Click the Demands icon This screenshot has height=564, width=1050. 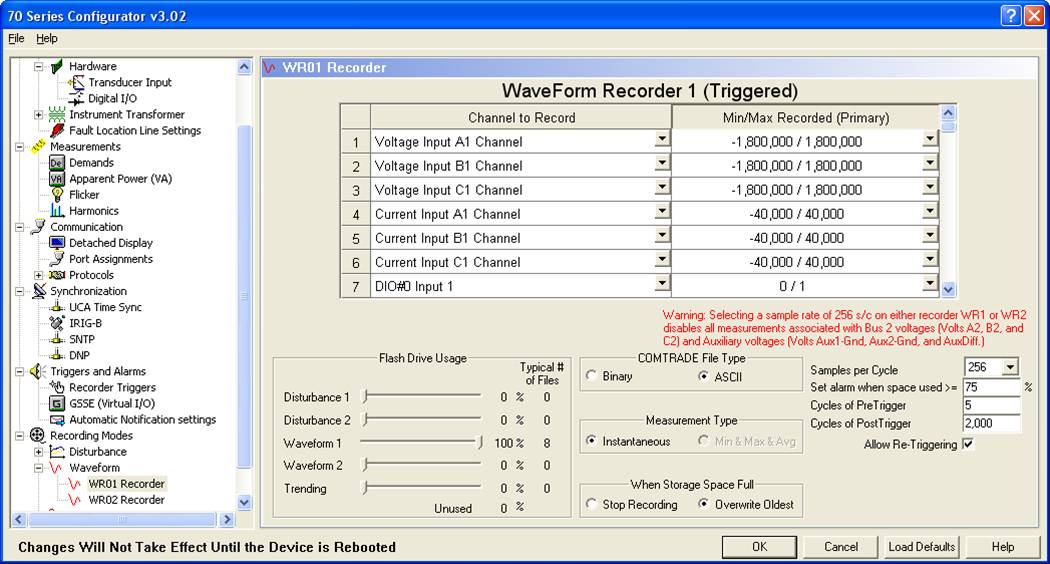57,163
